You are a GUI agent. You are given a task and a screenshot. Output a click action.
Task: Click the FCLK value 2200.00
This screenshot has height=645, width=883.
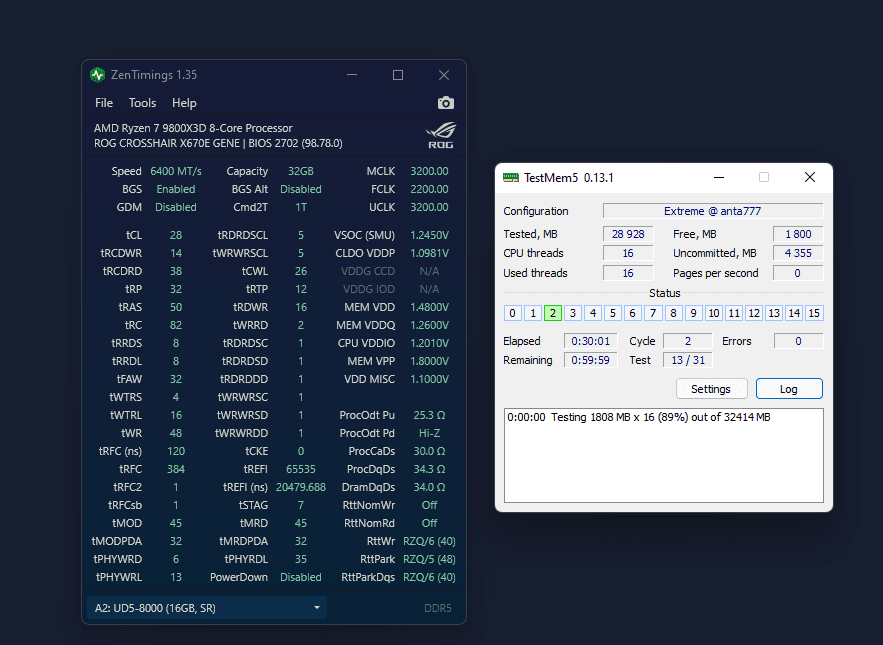[429, 189]
